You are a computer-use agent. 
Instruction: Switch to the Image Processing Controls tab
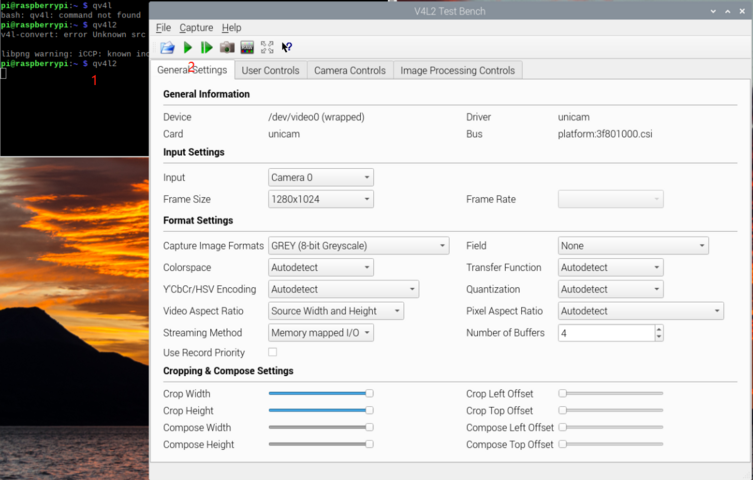pos(457,71)
